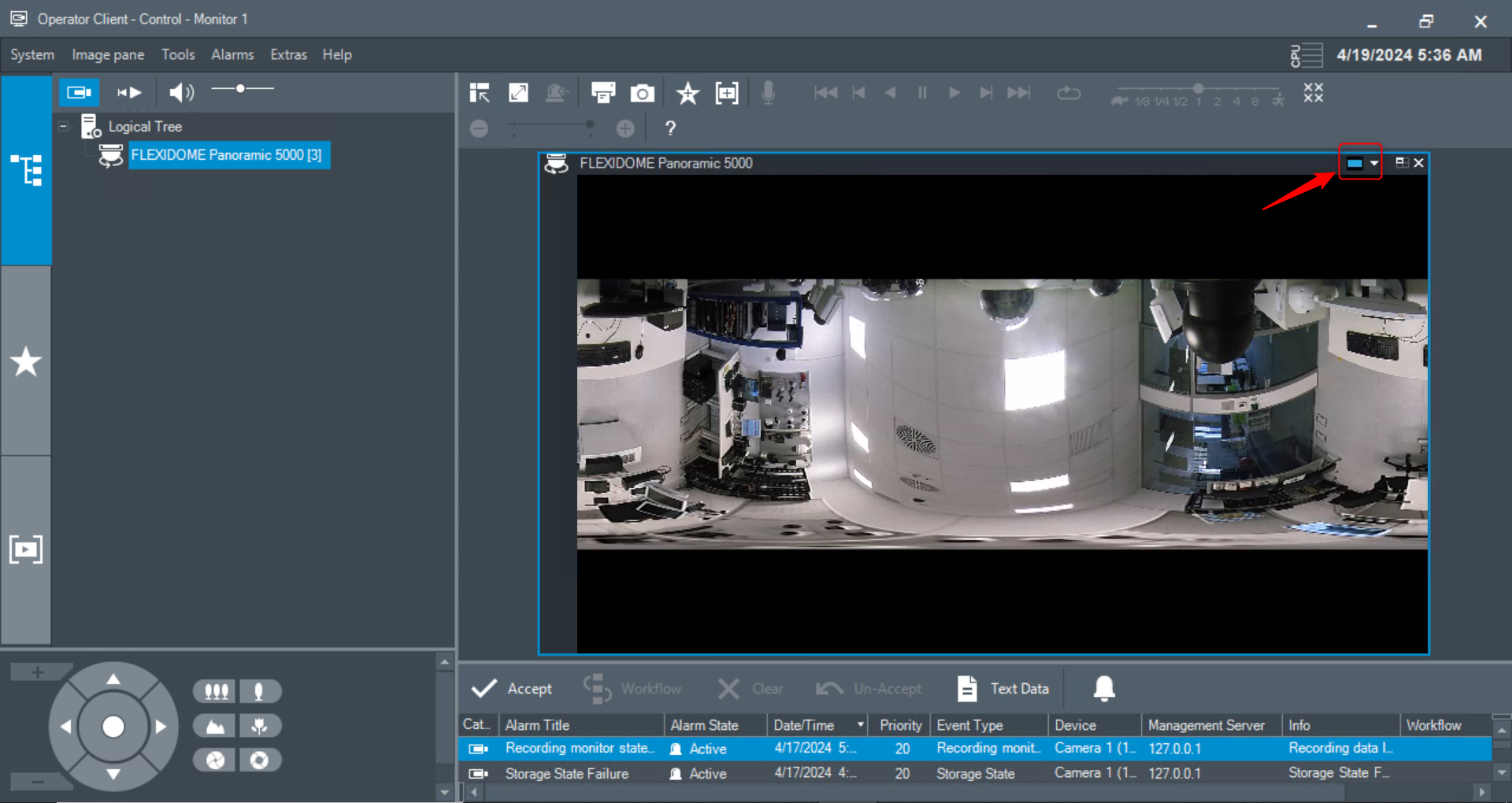Collapse the Logical Tree node
The height and width of the screenshot is (803, 1512).
64,126
